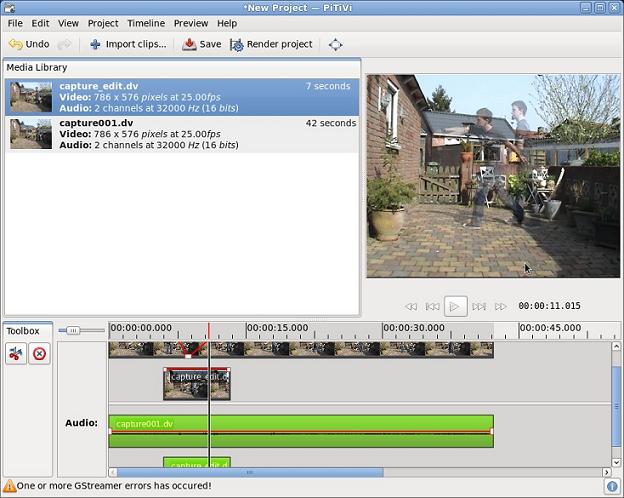Click the 00:00:15.000 ruler mark
624x498 pixels.
pos(277,328)
